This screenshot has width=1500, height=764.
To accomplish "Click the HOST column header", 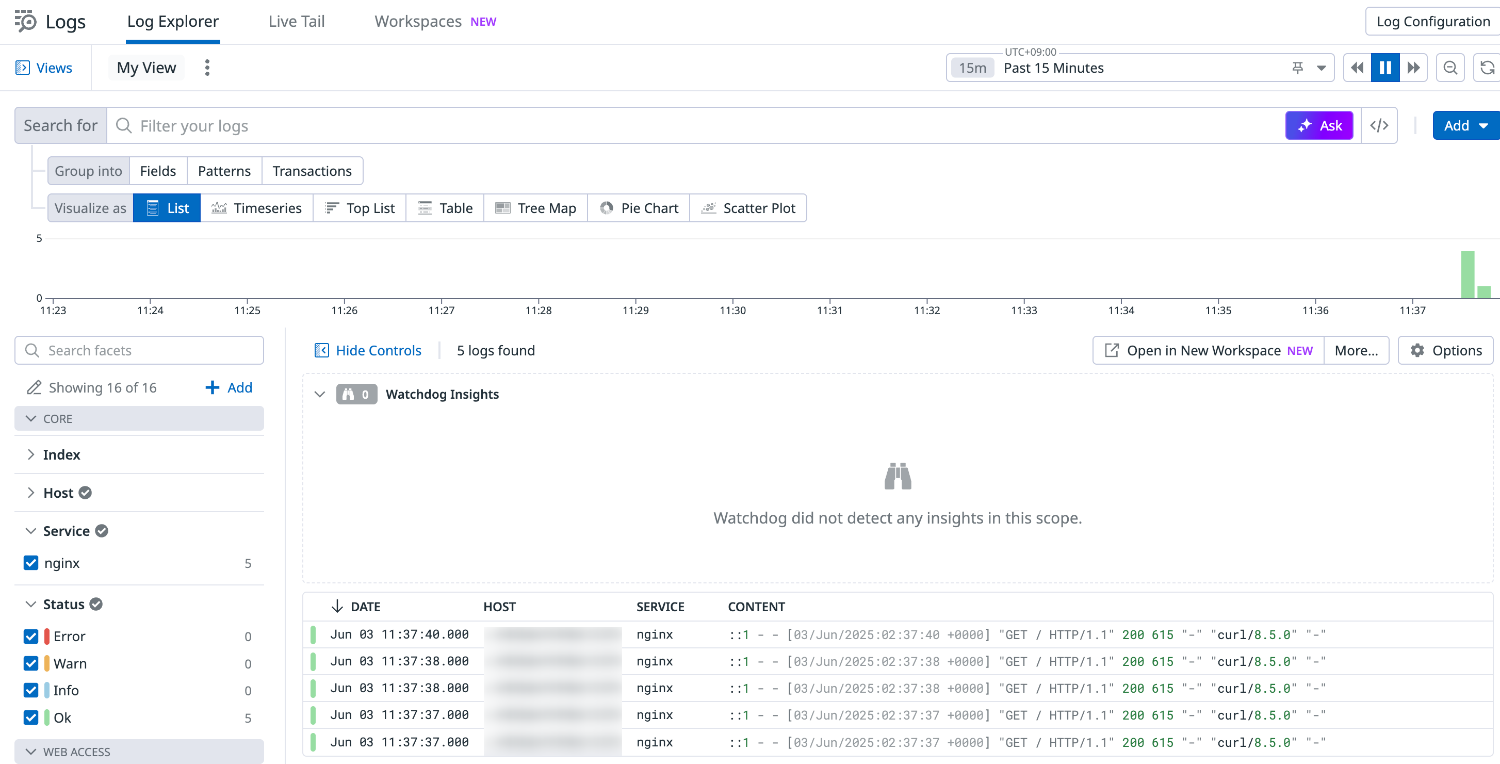I will [x=500, y=607].
